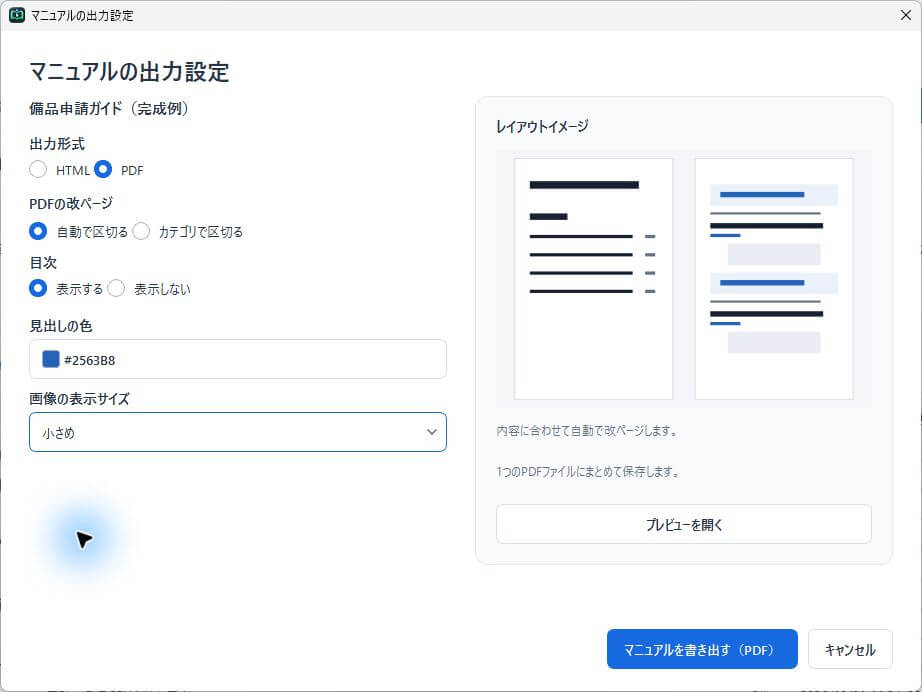Click the table-of-contents page layout thumbnail

pyautogui.click(x=593, y=279)
